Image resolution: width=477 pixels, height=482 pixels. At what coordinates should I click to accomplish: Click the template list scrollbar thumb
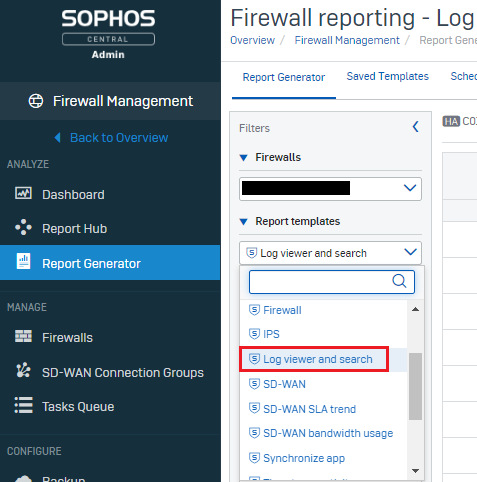coord(415,386)
